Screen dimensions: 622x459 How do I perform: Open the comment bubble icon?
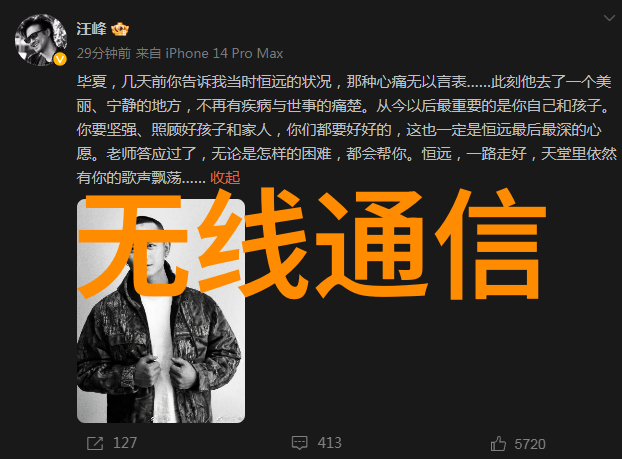coord(299,443)
